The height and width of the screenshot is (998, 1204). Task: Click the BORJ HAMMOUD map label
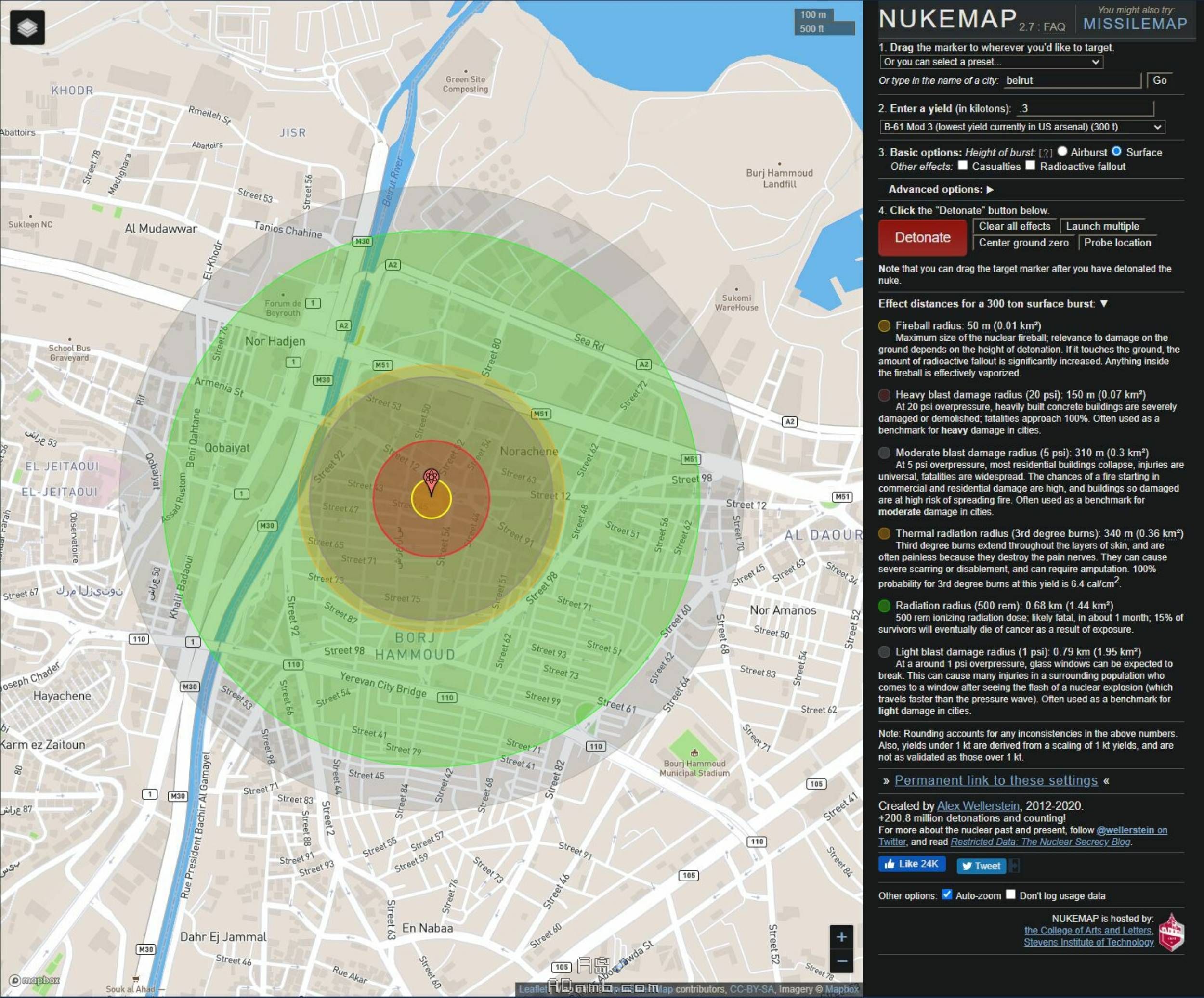coord(415,646)
